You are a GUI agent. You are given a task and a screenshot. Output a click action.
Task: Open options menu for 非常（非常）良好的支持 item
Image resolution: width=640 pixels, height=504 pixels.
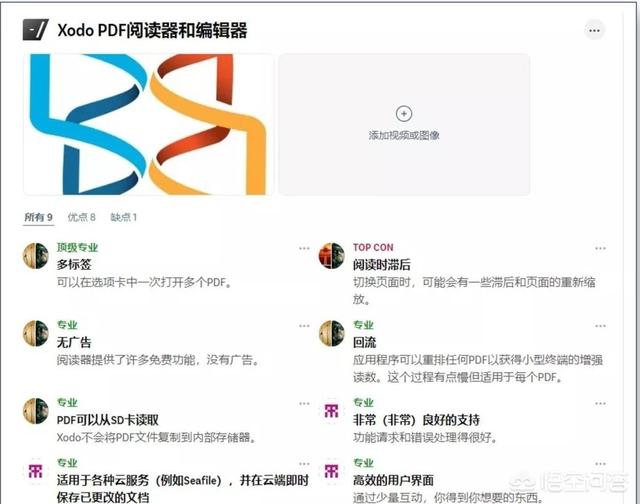[600, 403]
